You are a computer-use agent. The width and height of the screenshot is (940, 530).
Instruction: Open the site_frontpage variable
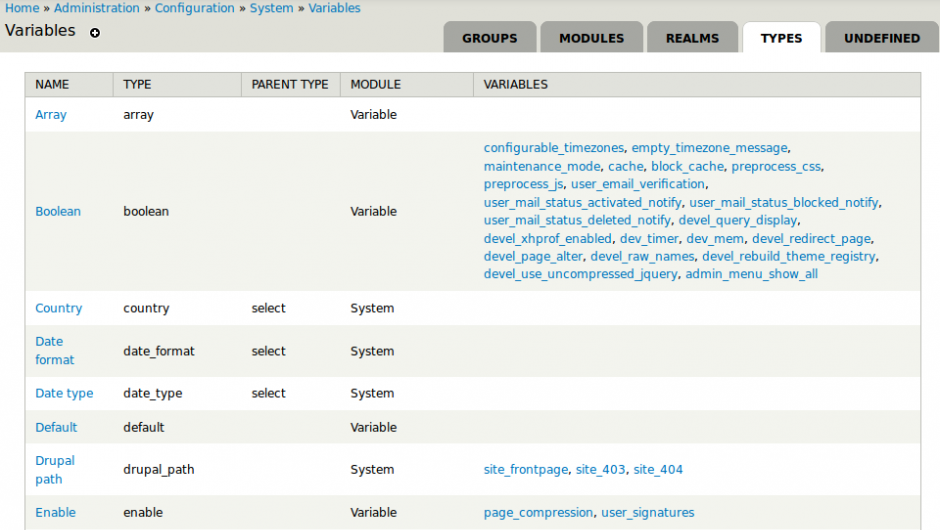pyautogui.click(x=526, y=469)
